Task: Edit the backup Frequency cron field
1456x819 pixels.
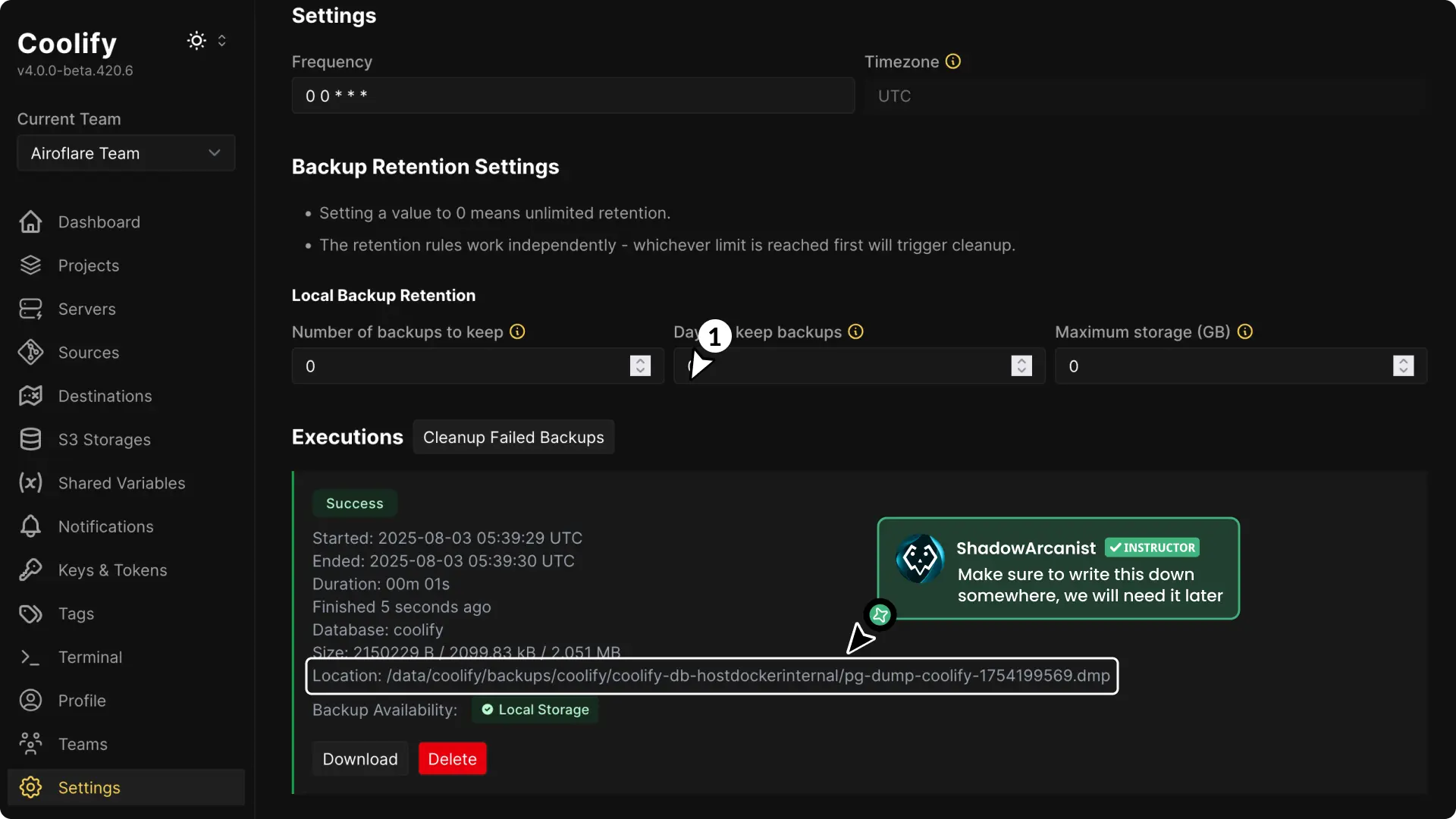Action: point(573,95)
